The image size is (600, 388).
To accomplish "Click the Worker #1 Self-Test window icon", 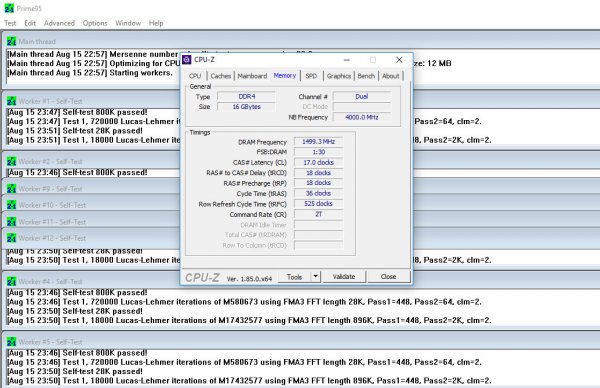I will (x=11, y=101).
